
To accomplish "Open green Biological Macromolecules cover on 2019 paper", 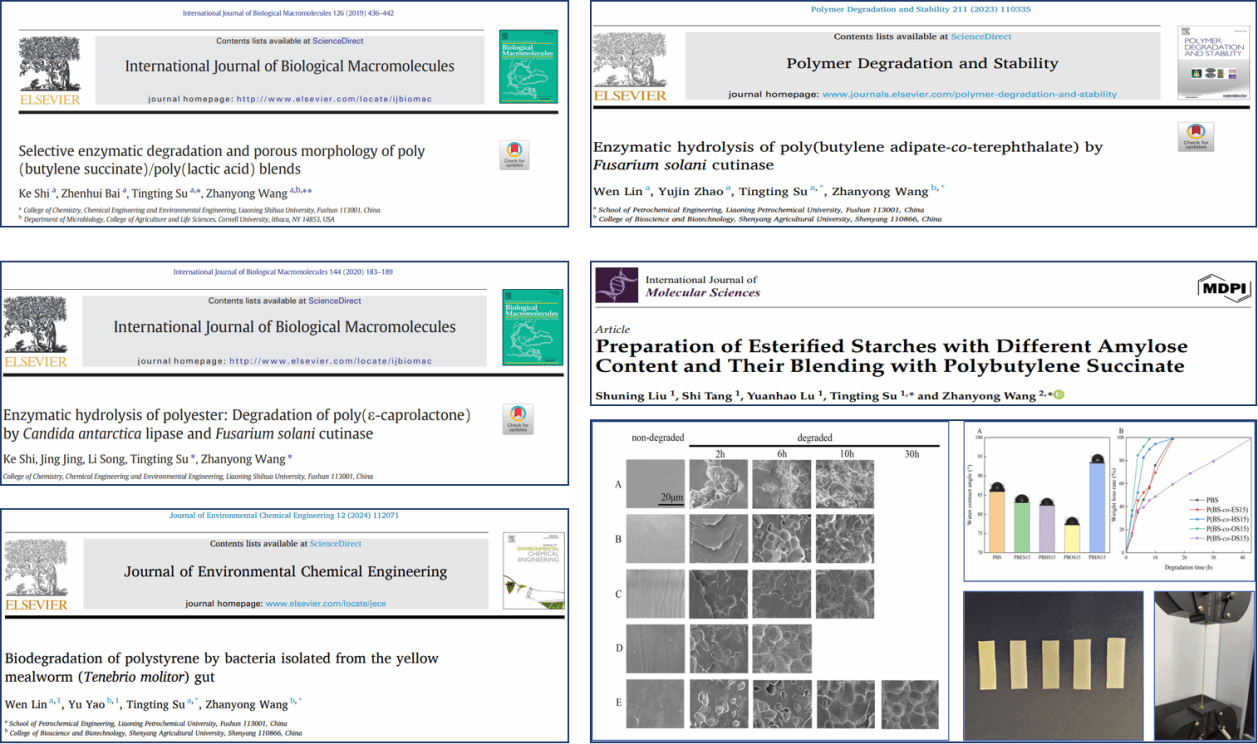I will point(527,67).
